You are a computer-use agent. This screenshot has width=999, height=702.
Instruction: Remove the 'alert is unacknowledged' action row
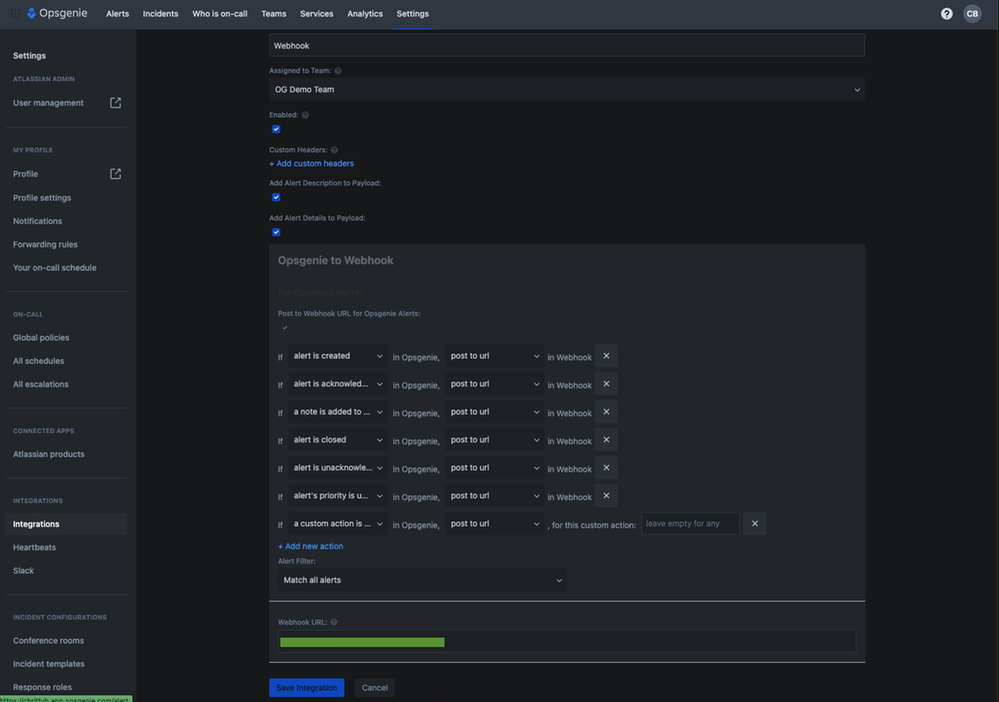click(x=606, y=468)
